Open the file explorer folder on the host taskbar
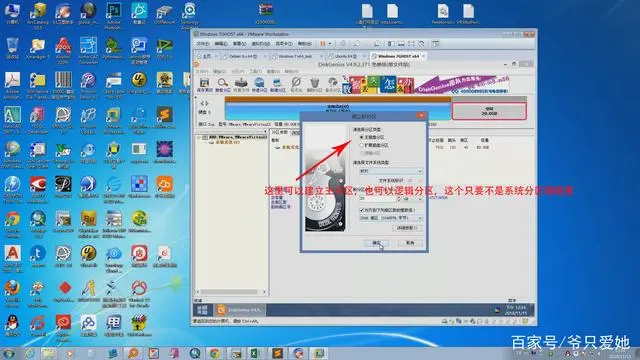This screenshot has width=640, height=360. (49, 353)
